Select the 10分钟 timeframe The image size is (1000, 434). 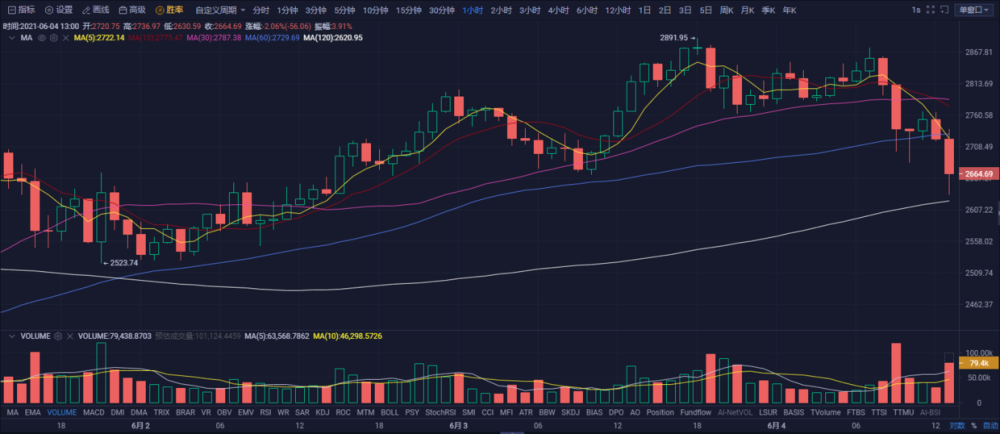376,10
